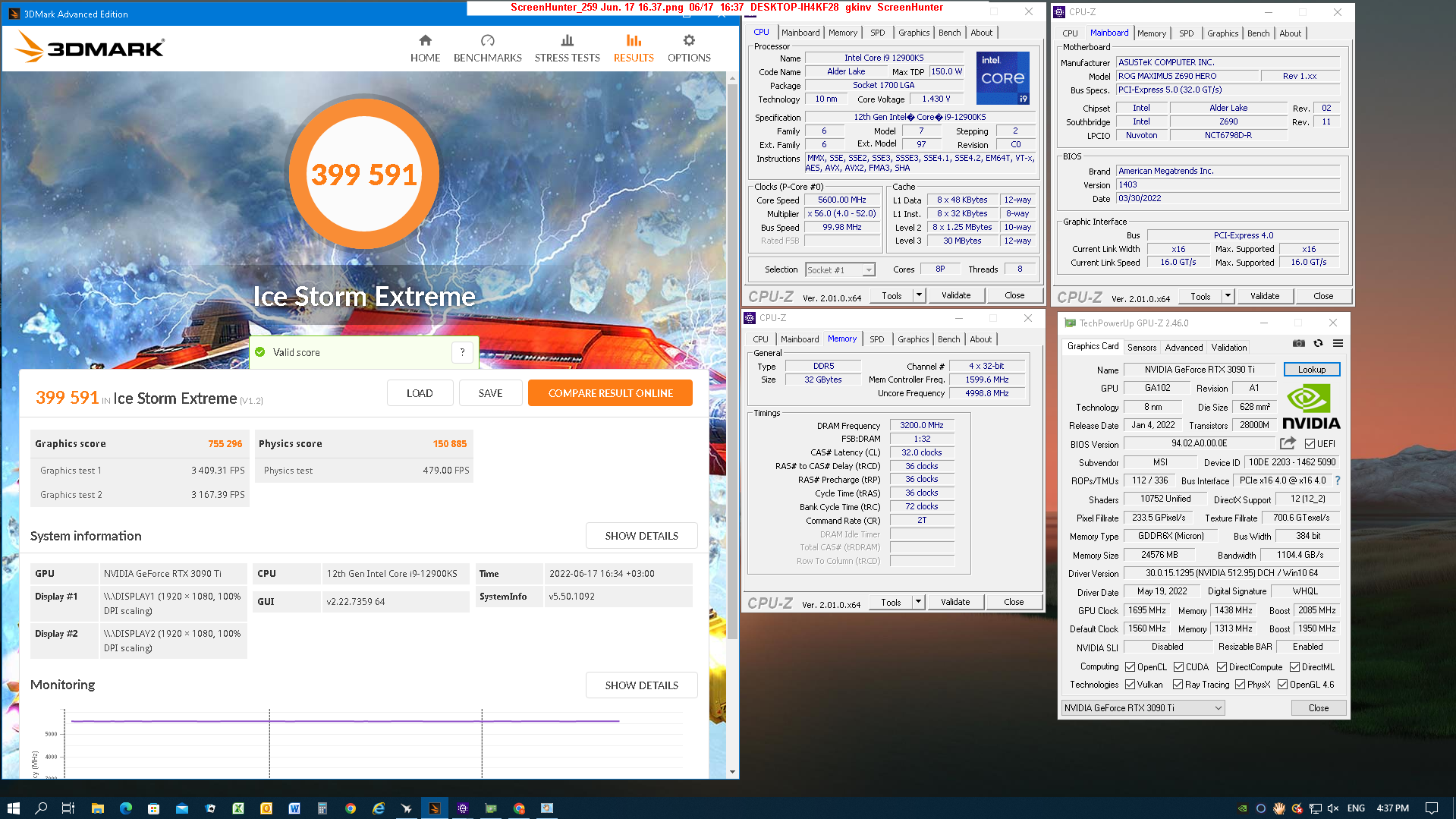
Task: Show details for Monitoring
Action: tap(641, 685)
